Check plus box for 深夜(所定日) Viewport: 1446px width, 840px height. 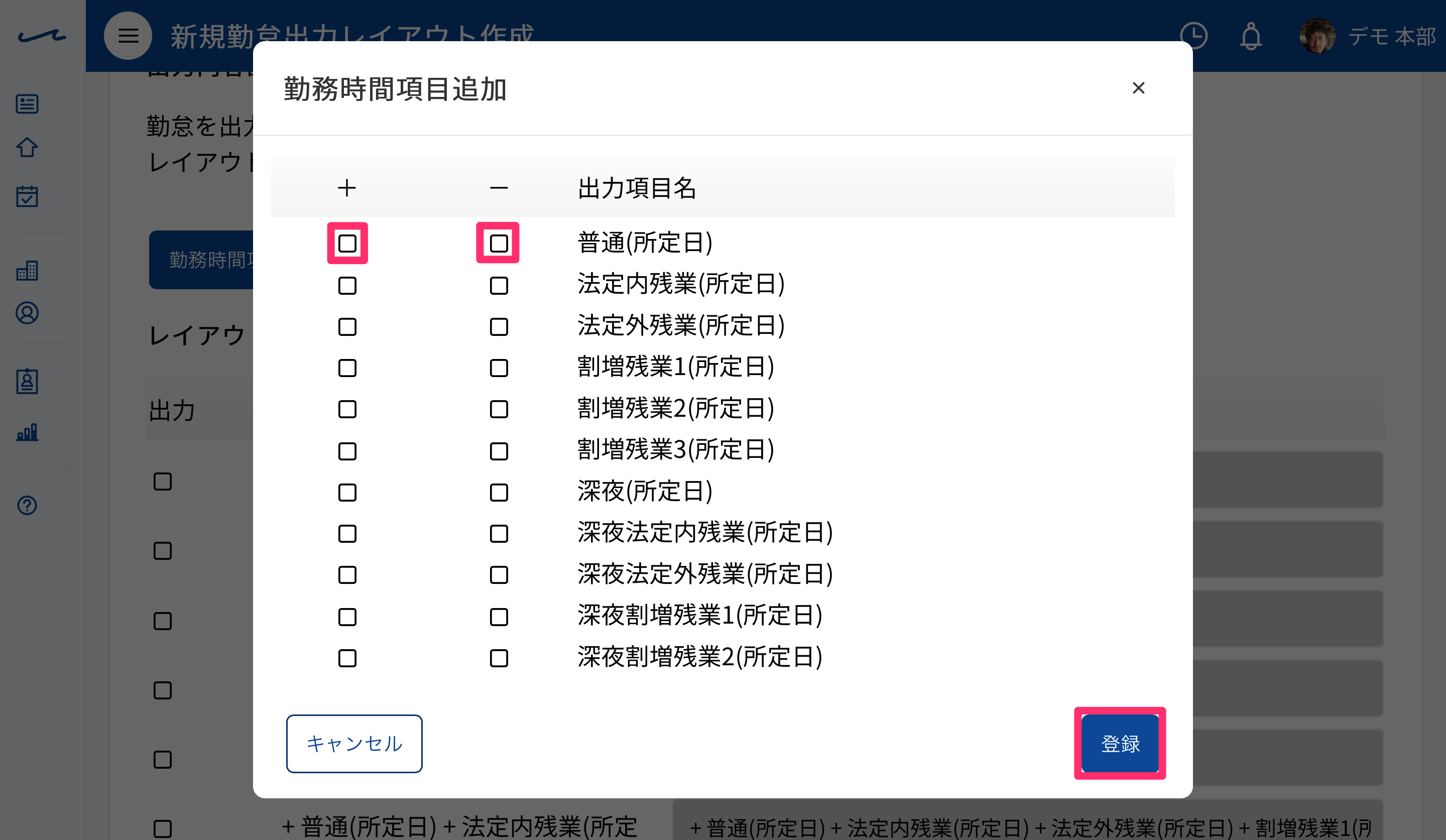pos(347,492)
